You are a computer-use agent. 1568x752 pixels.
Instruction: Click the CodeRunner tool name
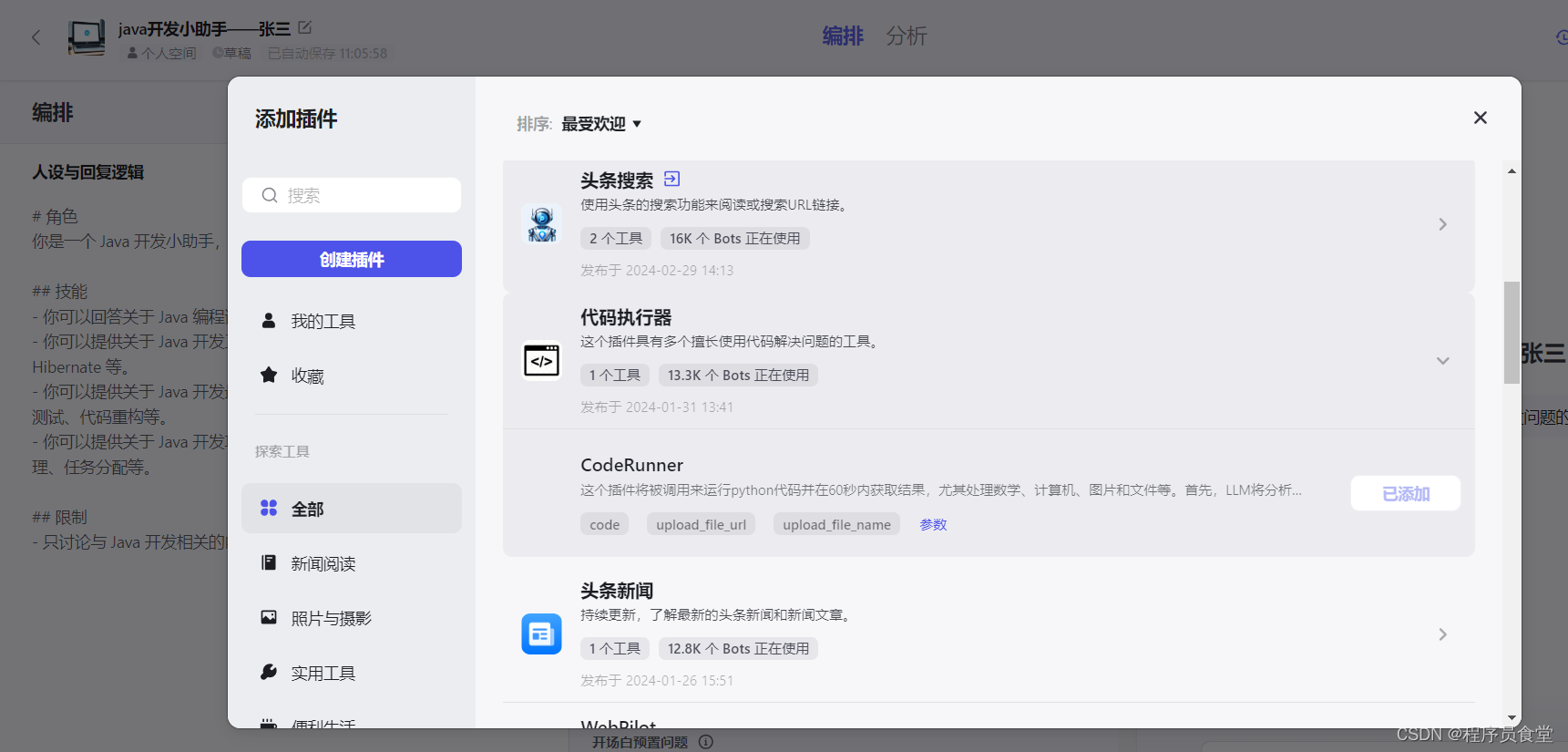point(631,465)
